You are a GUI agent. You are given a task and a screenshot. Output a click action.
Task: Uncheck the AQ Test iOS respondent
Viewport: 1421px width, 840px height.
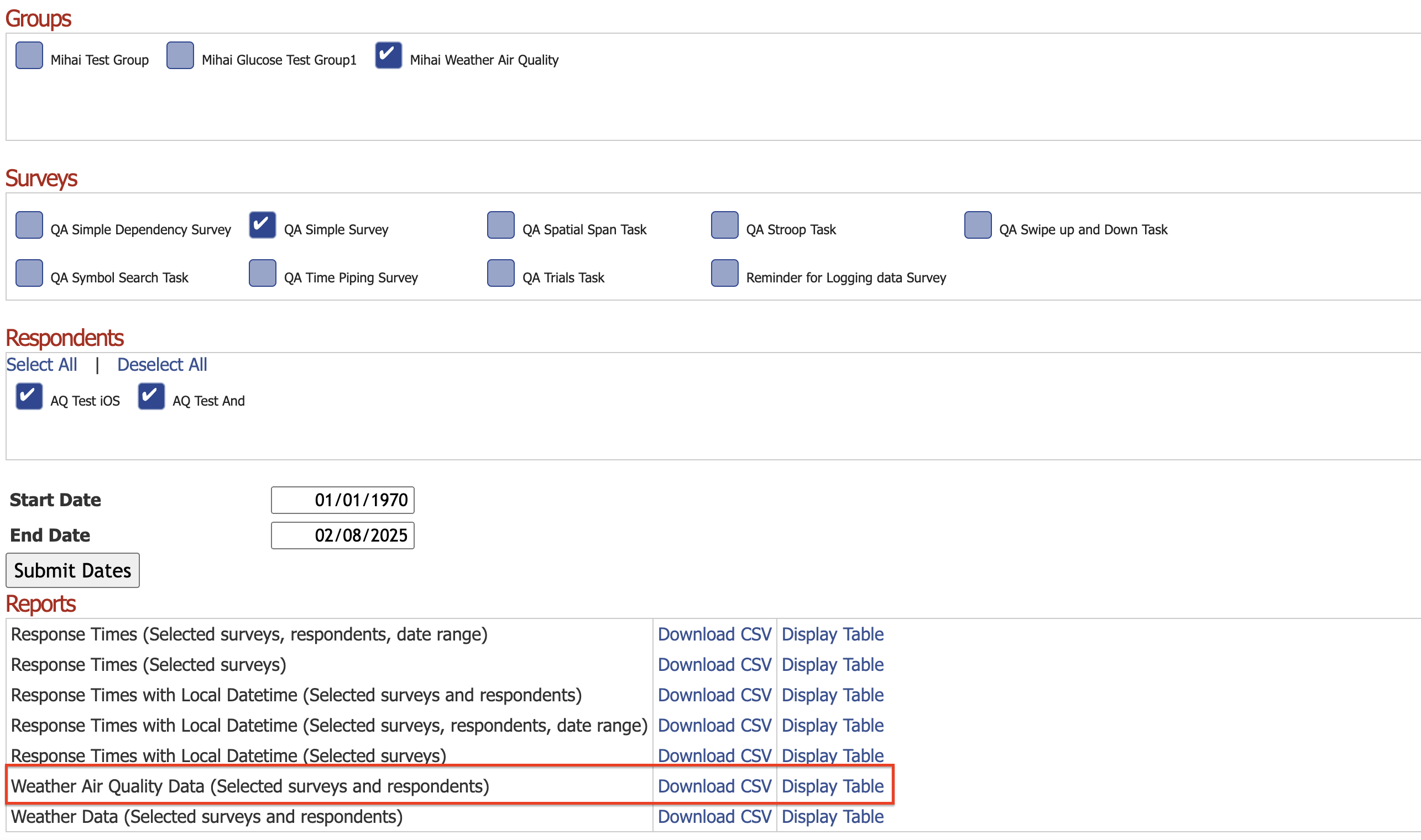[x=29, y=396]
